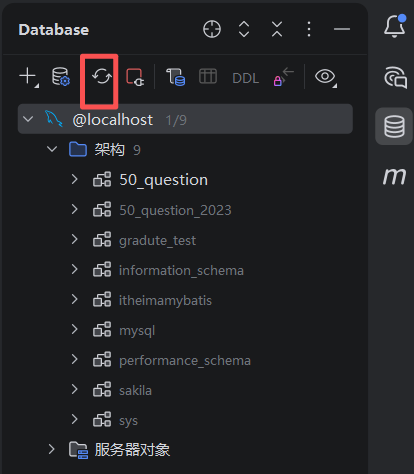Expand the 服务器对象 folder
Image resolution: width=414 pixels, height=474 pixels.
[x=52, y=449]
